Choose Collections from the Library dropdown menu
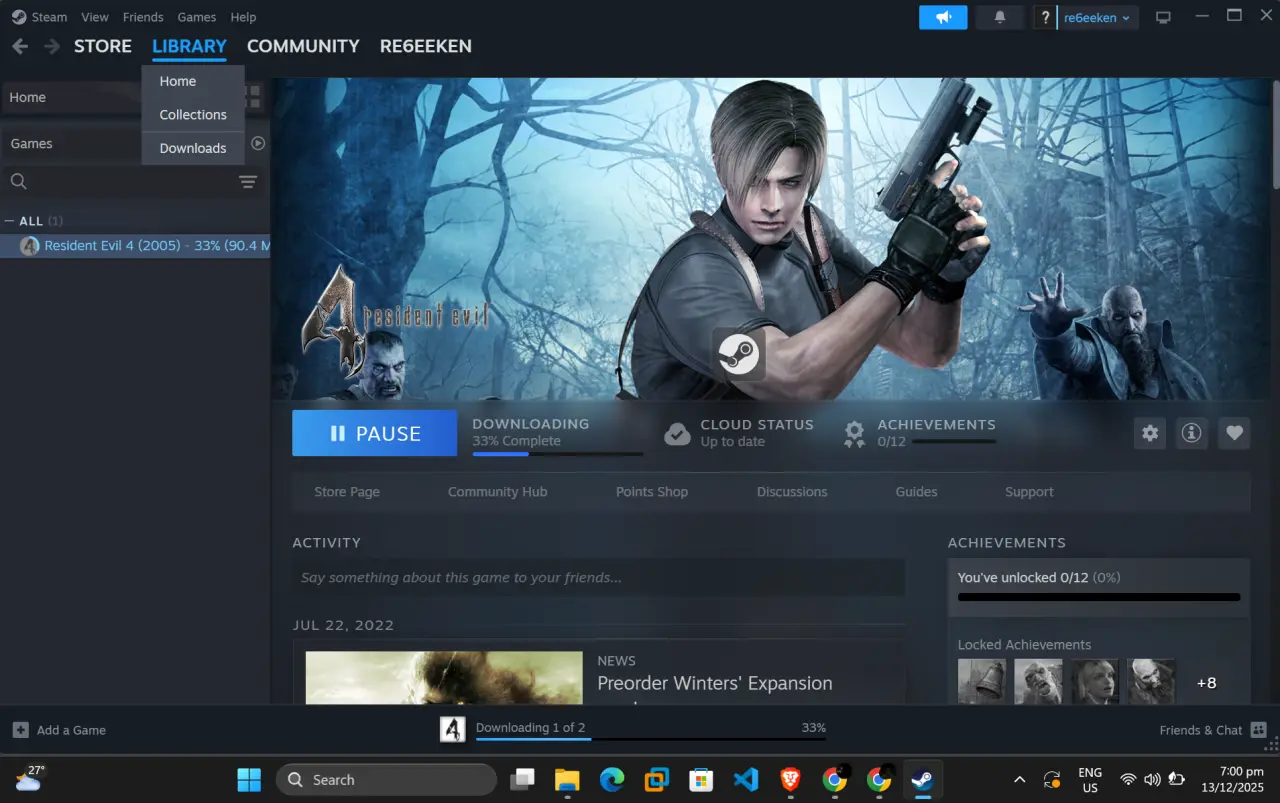Image resolution: width=1280 pixels, height=803 pixels. 193,115
